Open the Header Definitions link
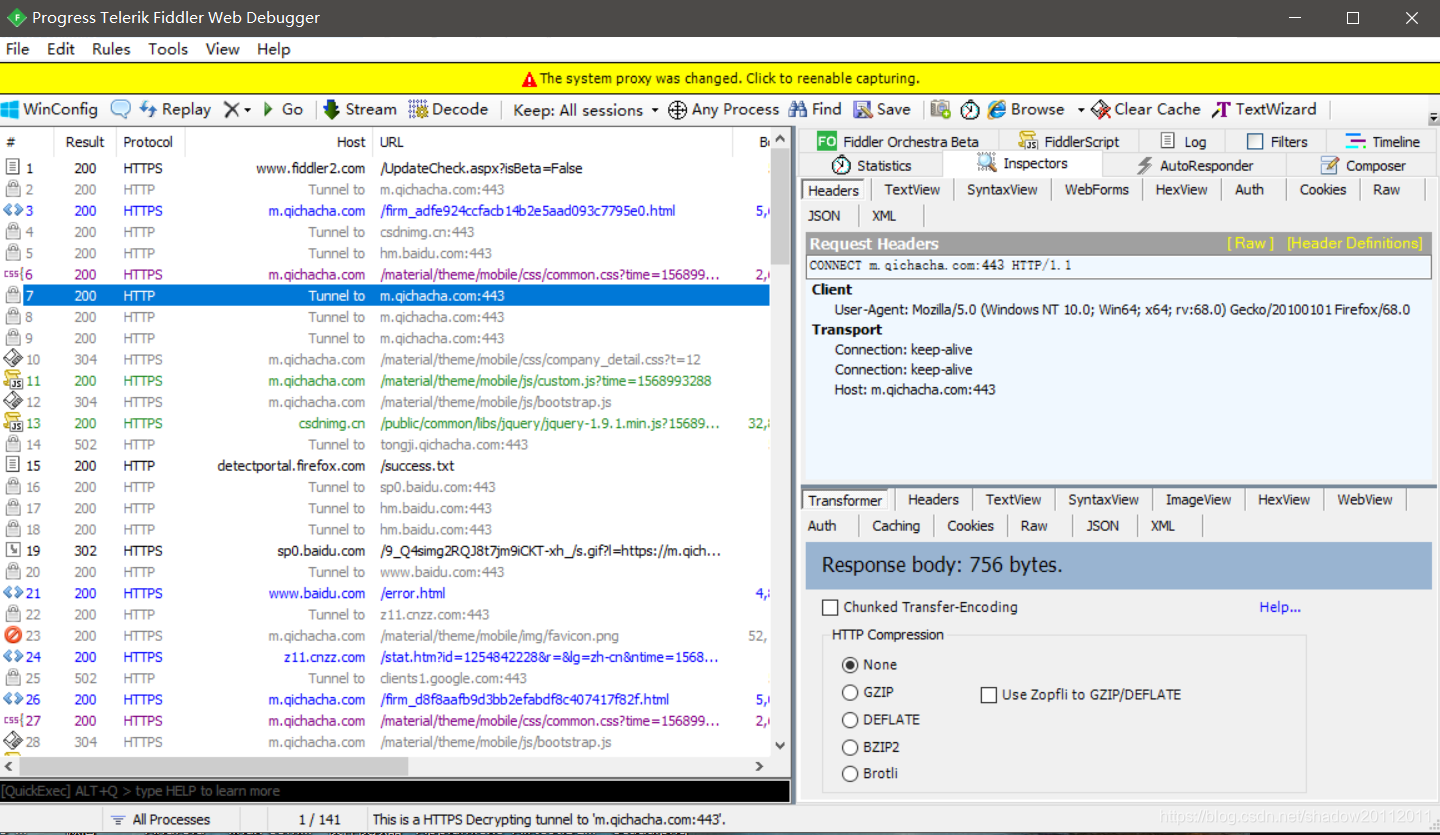The height and width of the screenshot is (835, 1440). tap(1354, 243)
